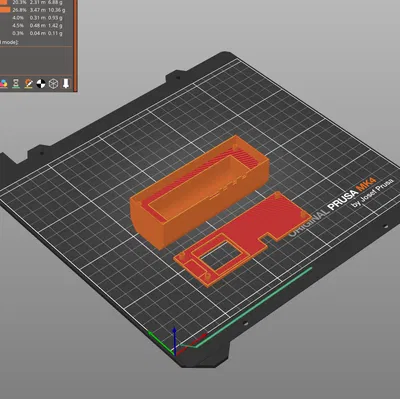Click the "0.93 g" weight value
This screenshot has width=400, height=399.
coord(55,18)
